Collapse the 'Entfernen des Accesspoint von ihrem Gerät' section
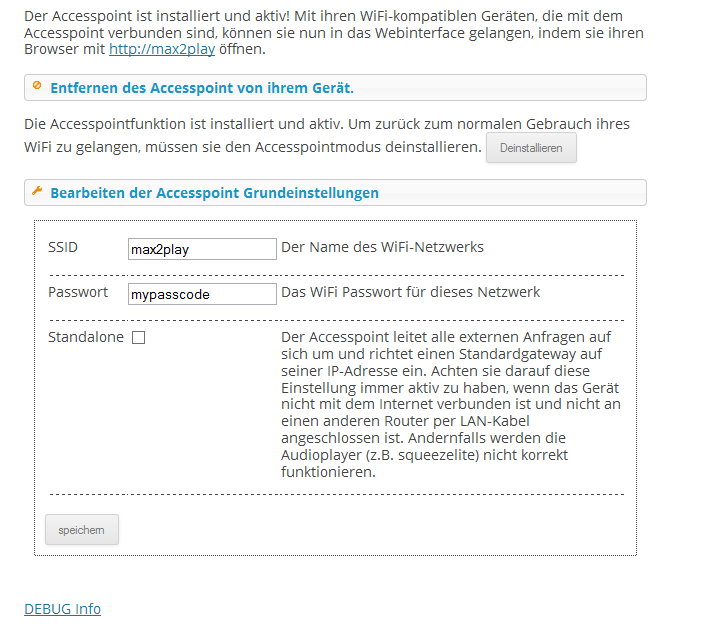Screen dimensions: 712x624 click(335, 88)
